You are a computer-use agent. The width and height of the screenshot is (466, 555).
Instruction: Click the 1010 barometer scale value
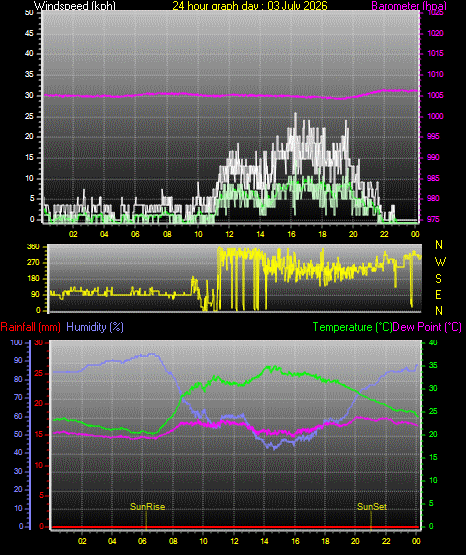(x=435, y=74)
